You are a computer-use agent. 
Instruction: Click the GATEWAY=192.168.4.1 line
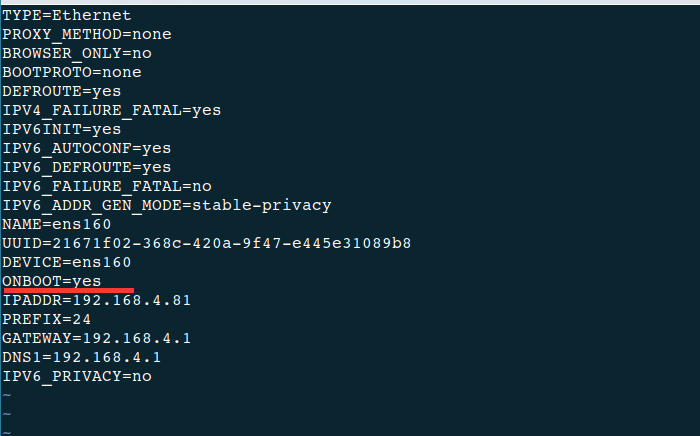(96, 338)
